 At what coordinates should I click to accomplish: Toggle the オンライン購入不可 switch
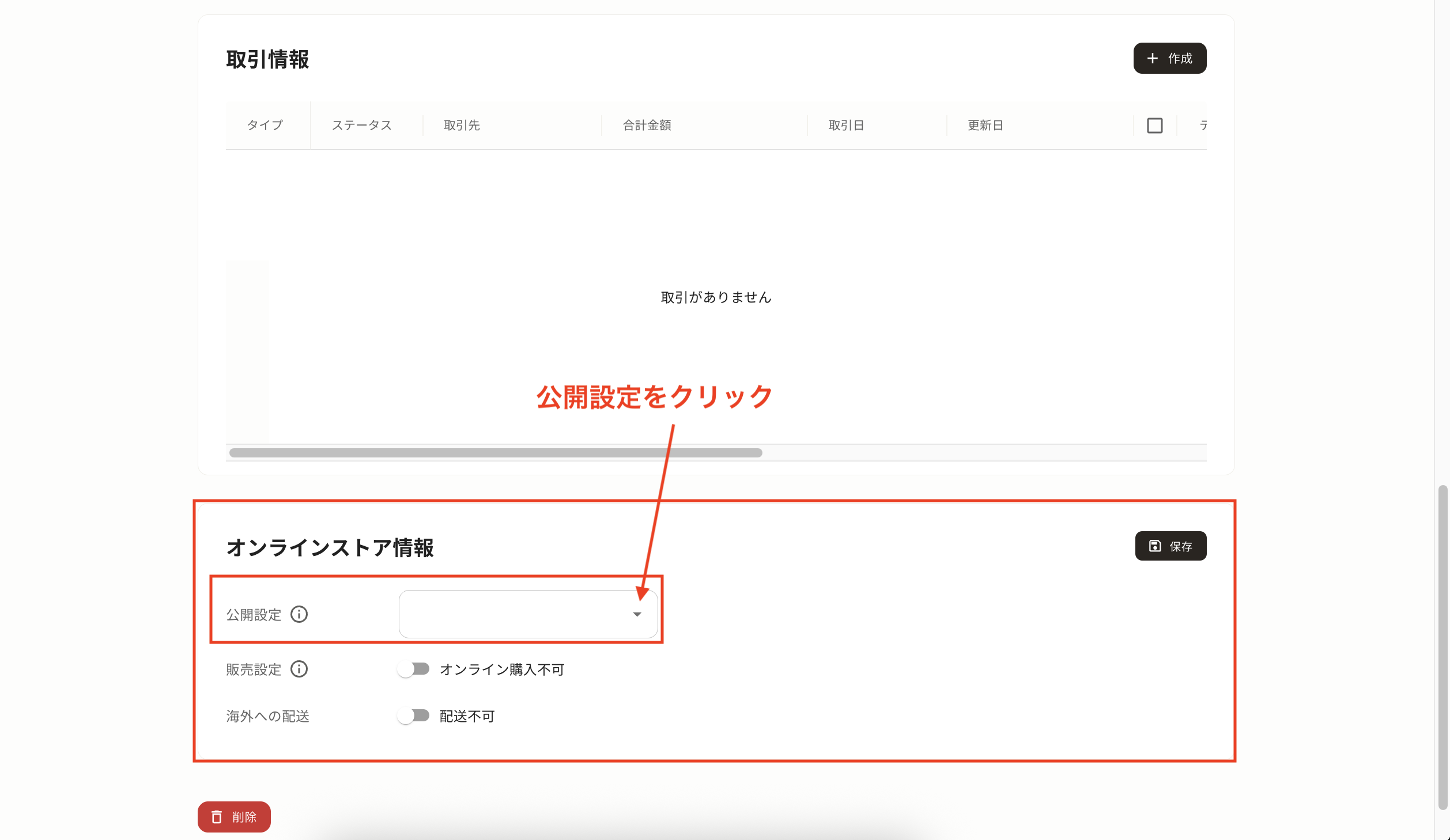click(x=414, y=669)
